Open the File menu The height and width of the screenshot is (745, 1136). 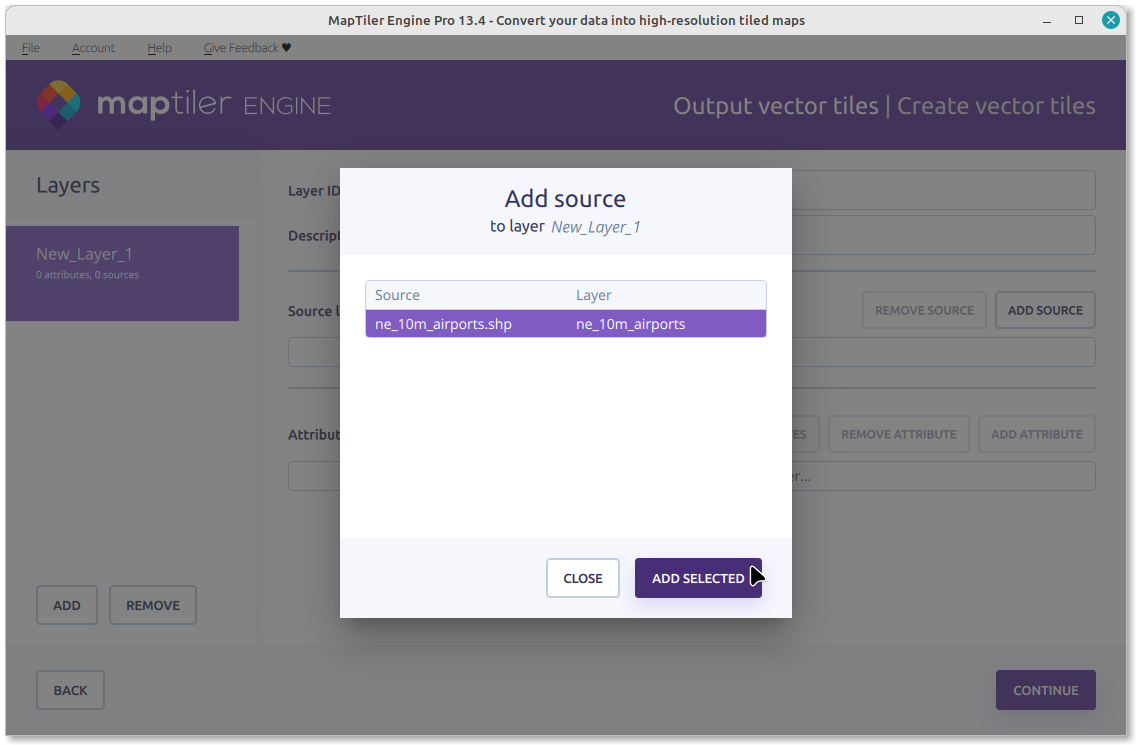click(x=30, y=47)
